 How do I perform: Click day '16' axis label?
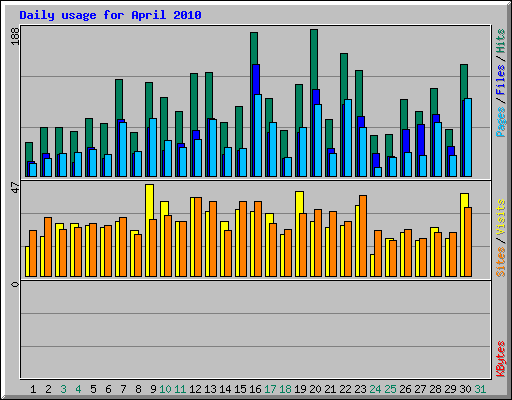coord(255,389)
